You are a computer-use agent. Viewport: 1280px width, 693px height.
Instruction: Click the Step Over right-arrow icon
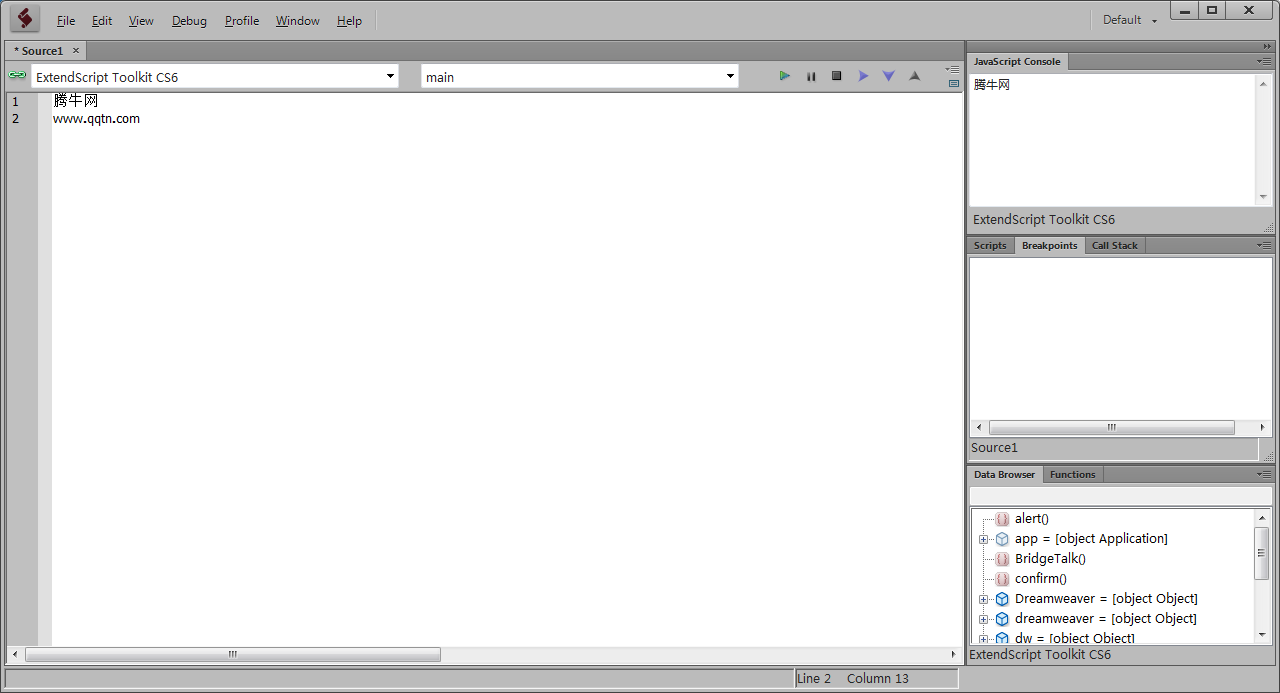point(863,76)
